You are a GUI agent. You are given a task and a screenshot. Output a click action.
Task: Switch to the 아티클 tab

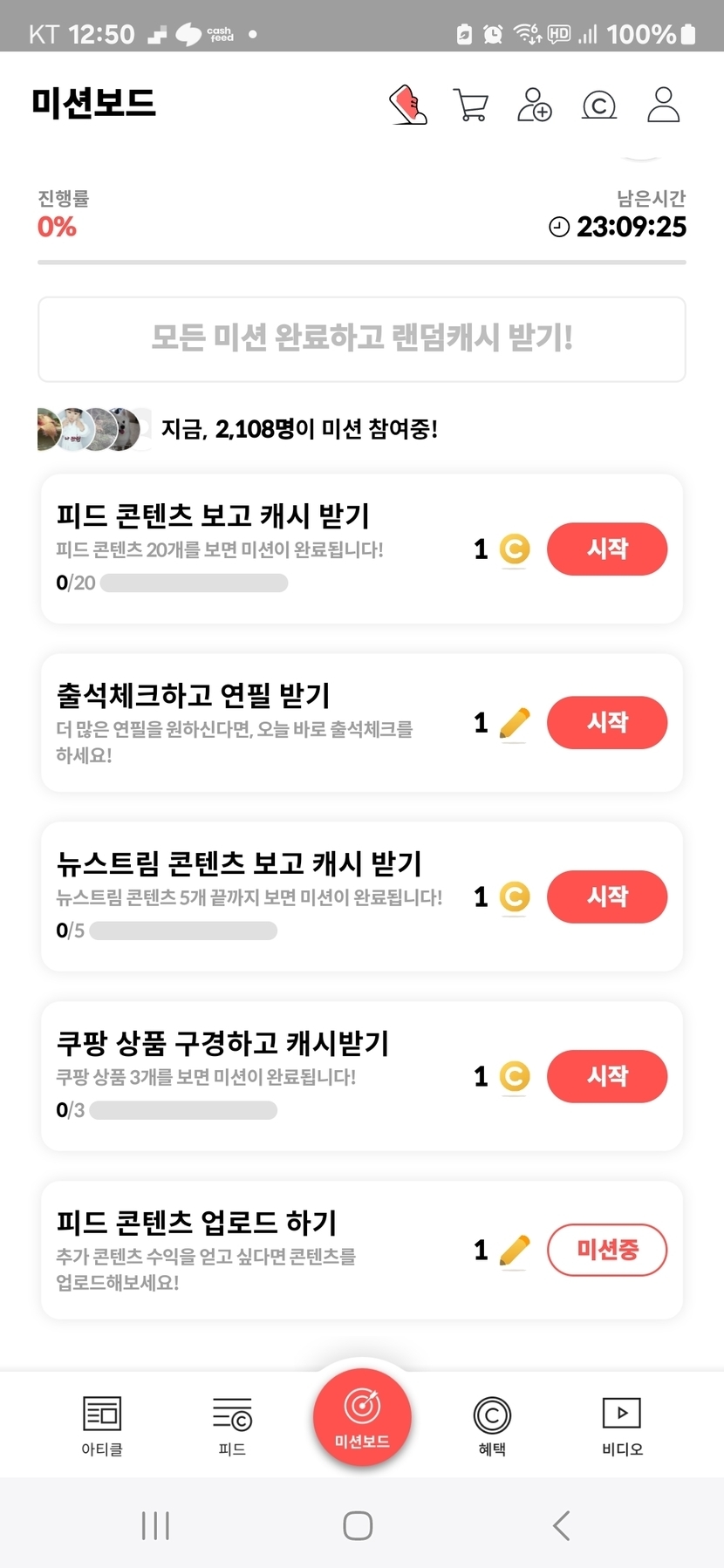(x=102, y=1424)
